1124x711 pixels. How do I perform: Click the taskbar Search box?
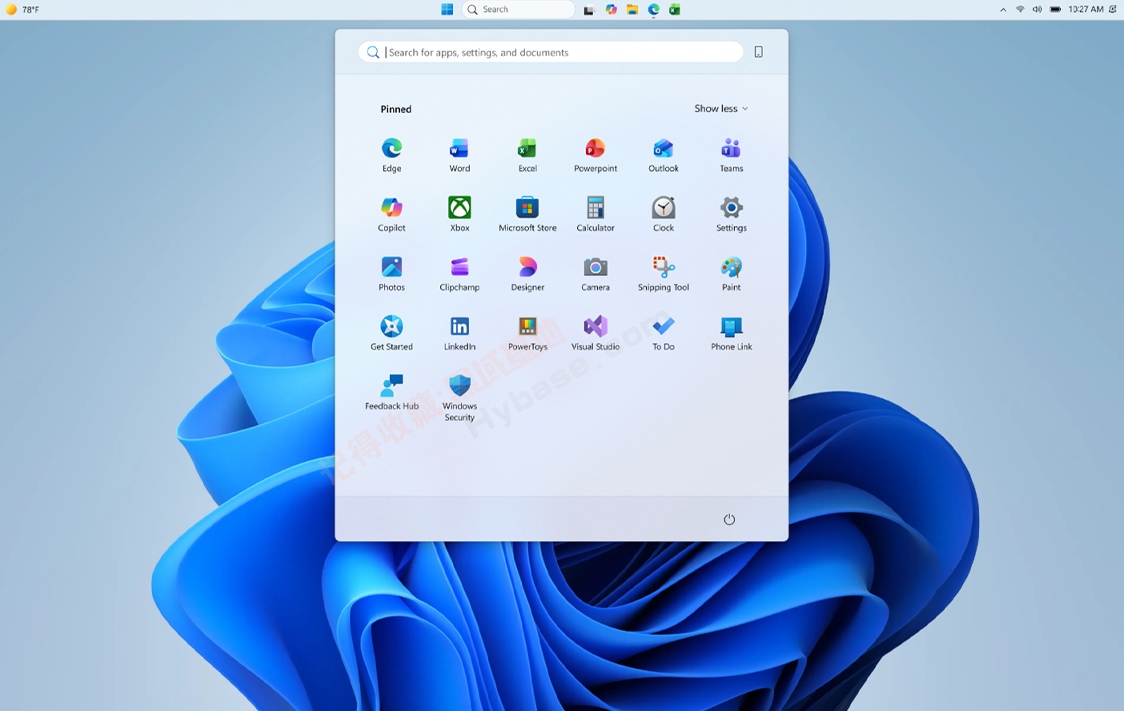[518, 9]
